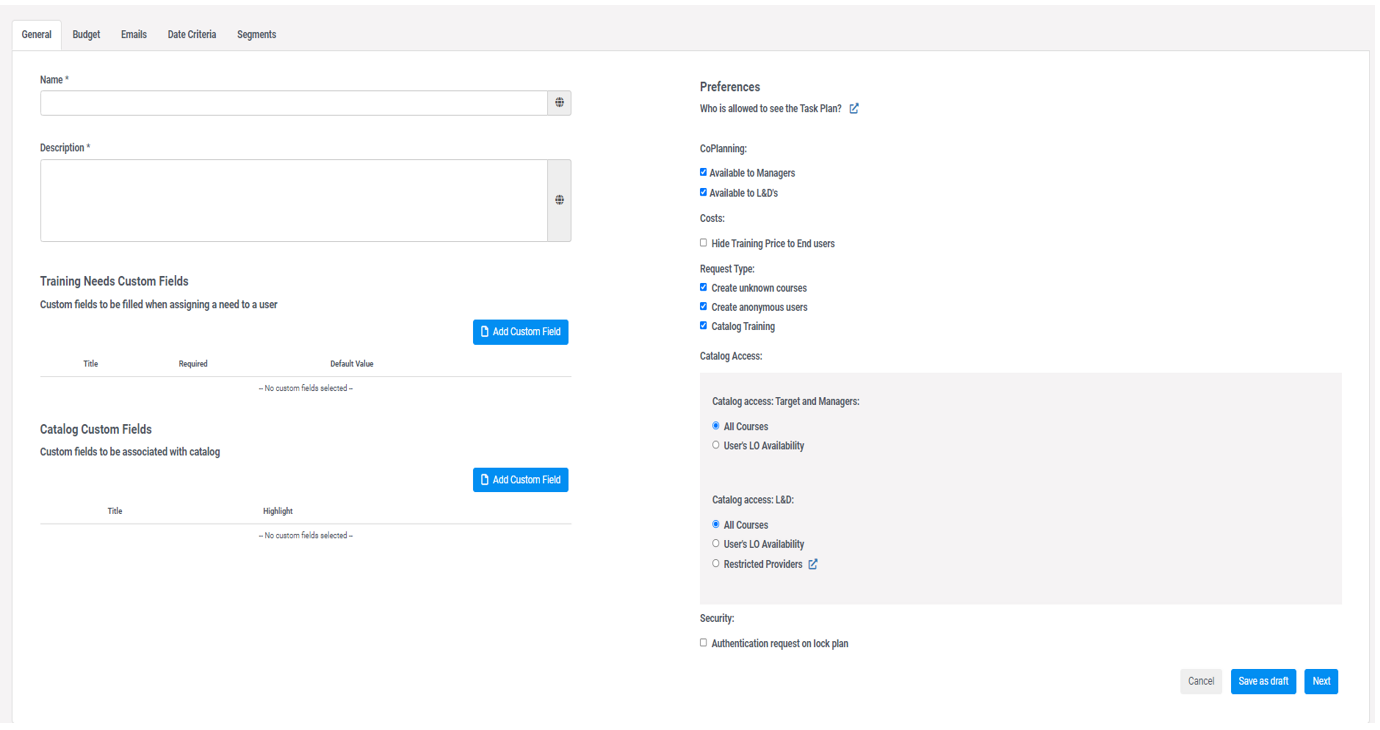
Task: Click the globe icon beside Name field
Action: 559,103
